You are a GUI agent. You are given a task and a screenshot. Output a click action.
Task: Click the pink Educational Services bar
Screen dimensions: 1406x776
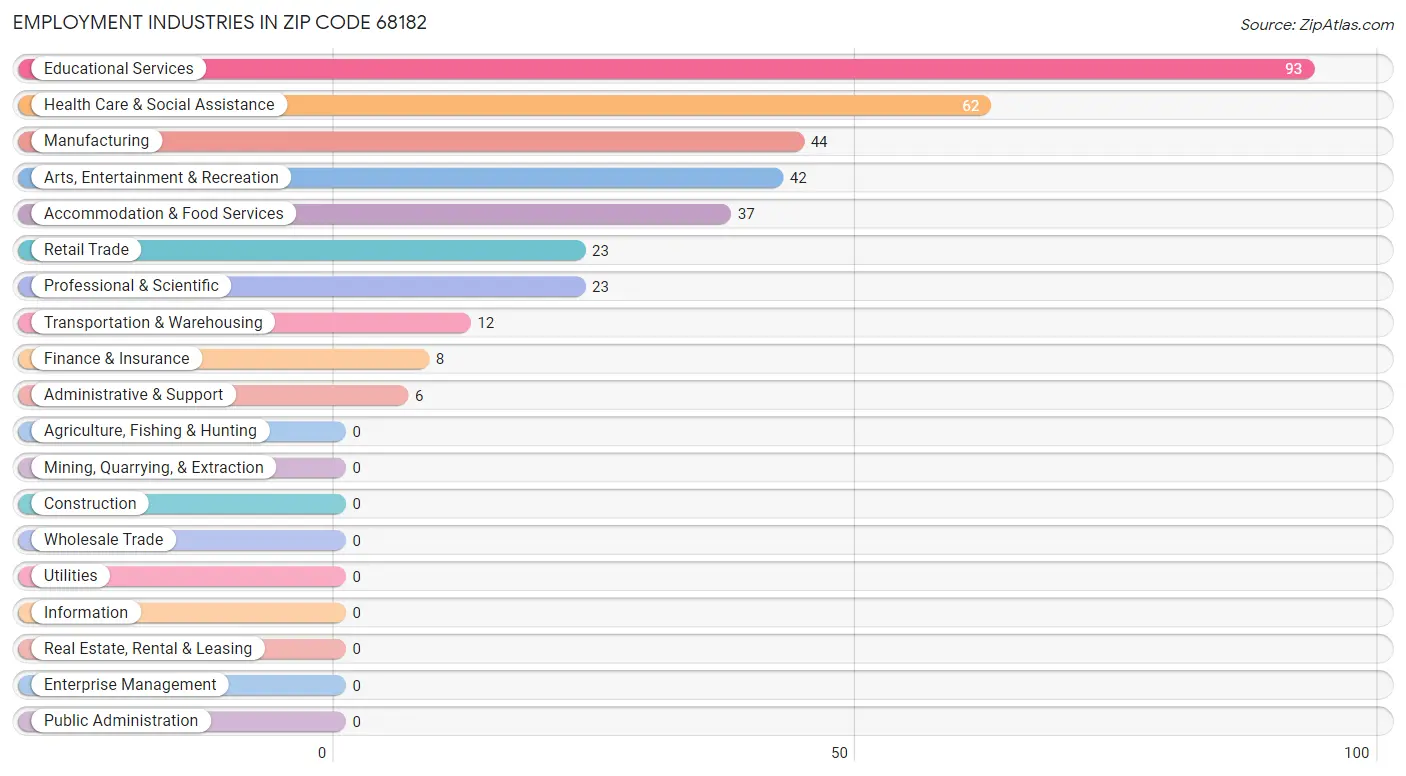(x=666, y=69)
